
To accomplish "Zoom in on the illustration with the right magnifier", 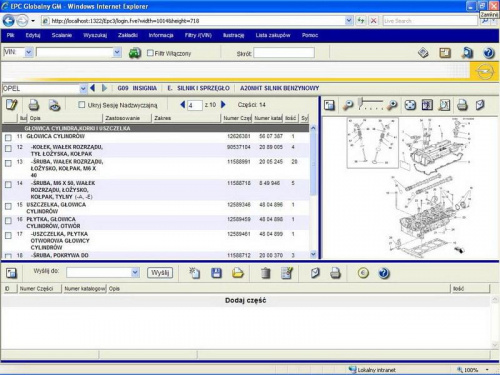I will point(392,105).
